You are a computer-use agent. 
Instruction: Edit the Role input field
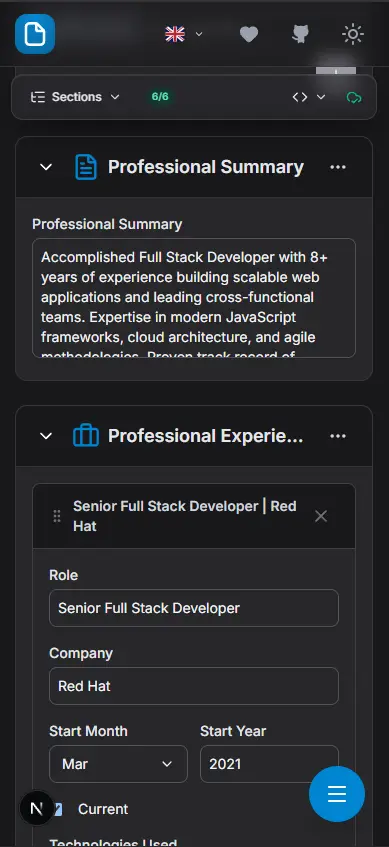(x=194, y=608)
